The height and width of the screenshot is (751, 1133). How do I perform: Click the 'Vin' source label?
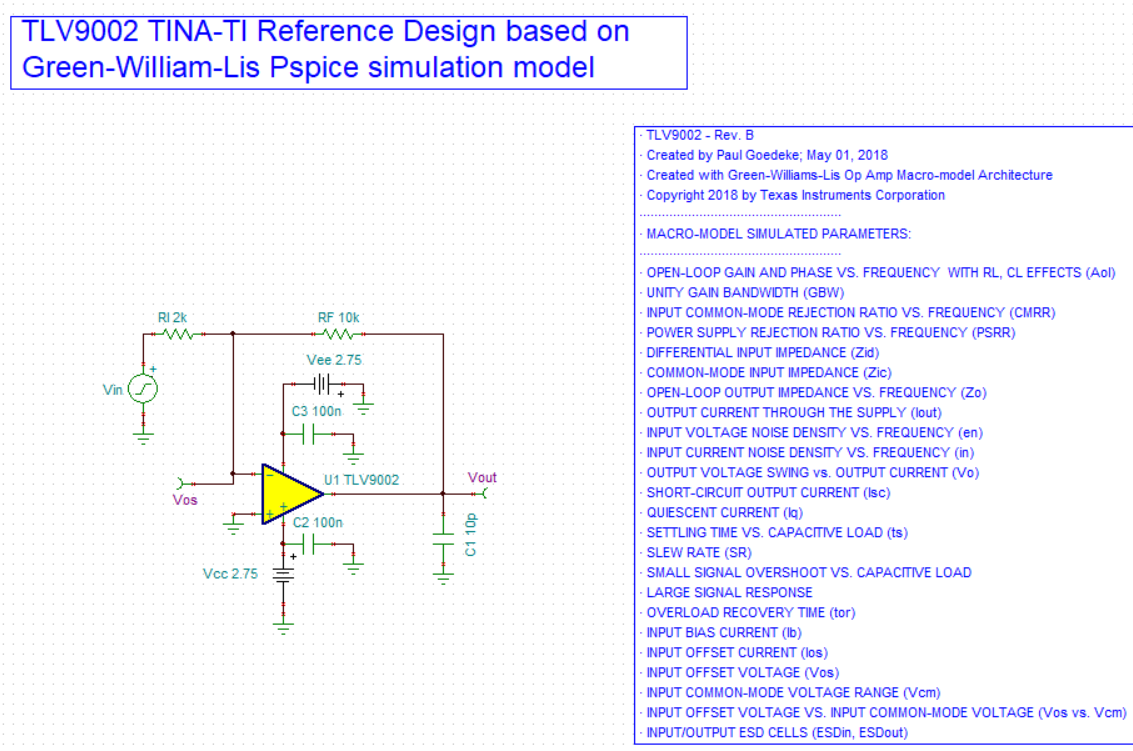click(113, 390)
